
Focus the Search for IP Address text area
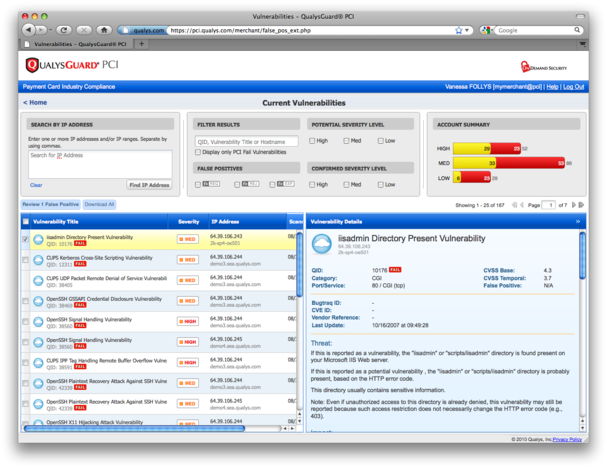[100, 165]
